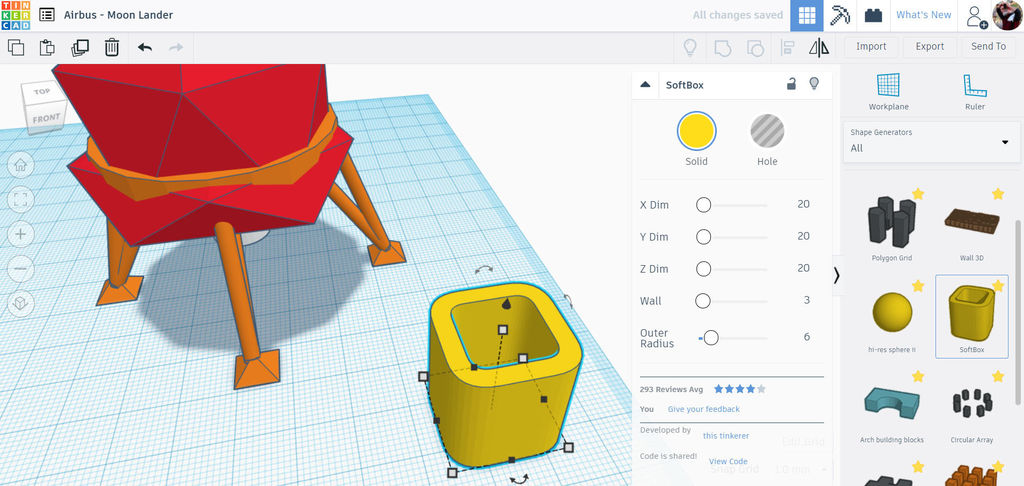
Task: Ungroup the shapes icon
Action: coord(755,47)
